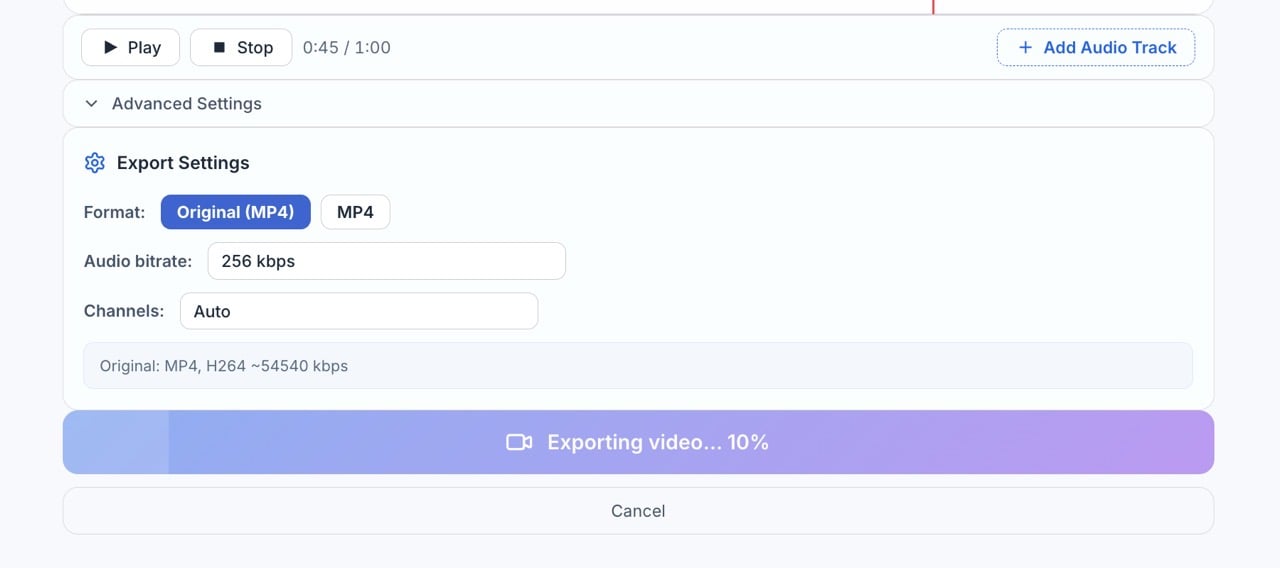Click the Advanced Settings chevron arrow
1280x568 pixels.
(x=91, y=103)
